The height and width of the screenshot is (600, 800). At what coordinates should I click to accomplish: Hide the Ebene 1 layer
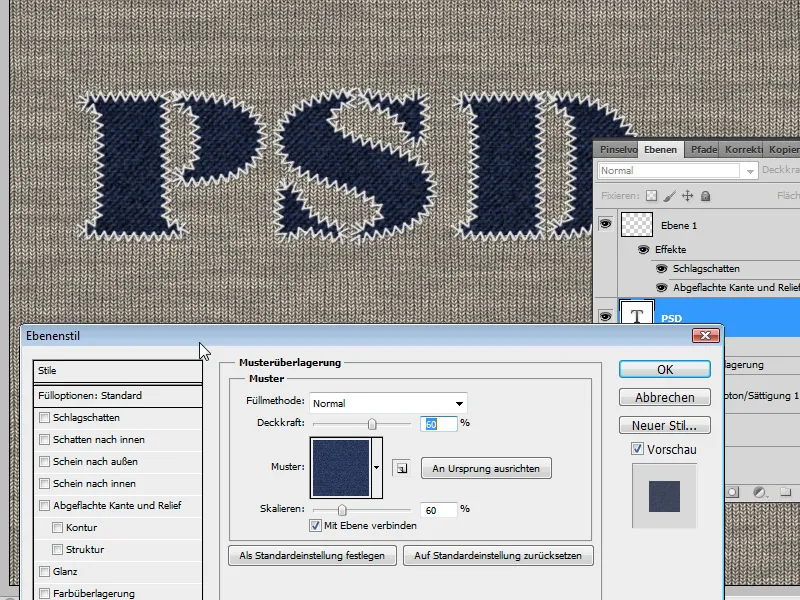tap(606, 224)
